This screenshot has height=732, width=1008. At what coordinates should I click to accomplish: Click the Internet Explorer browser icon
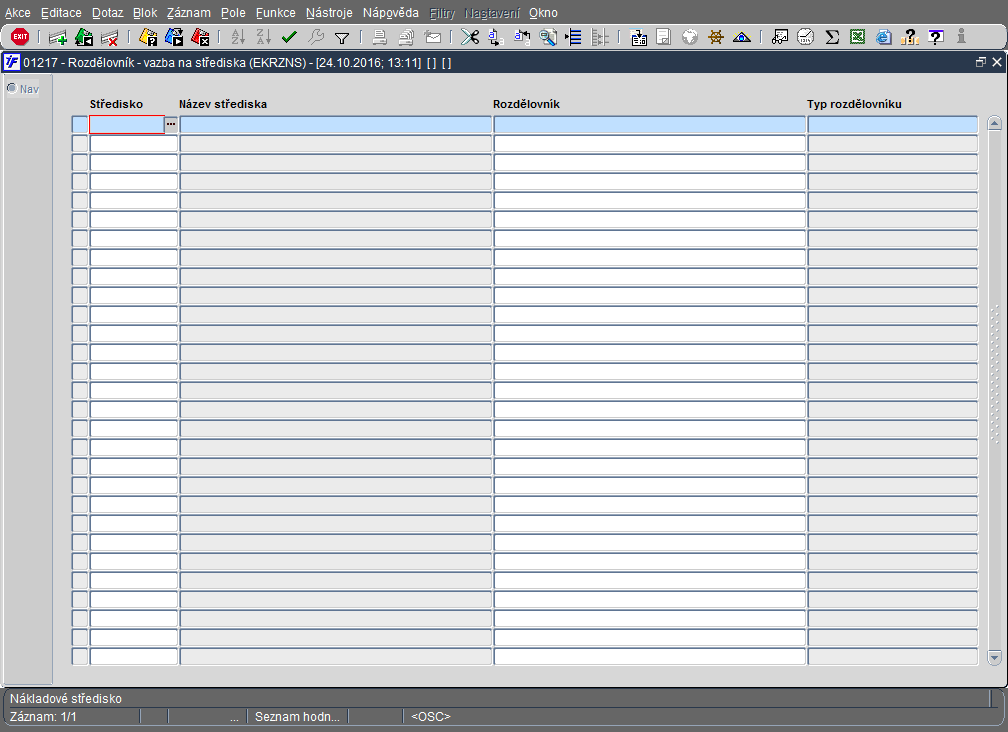[x=884, y=37]
